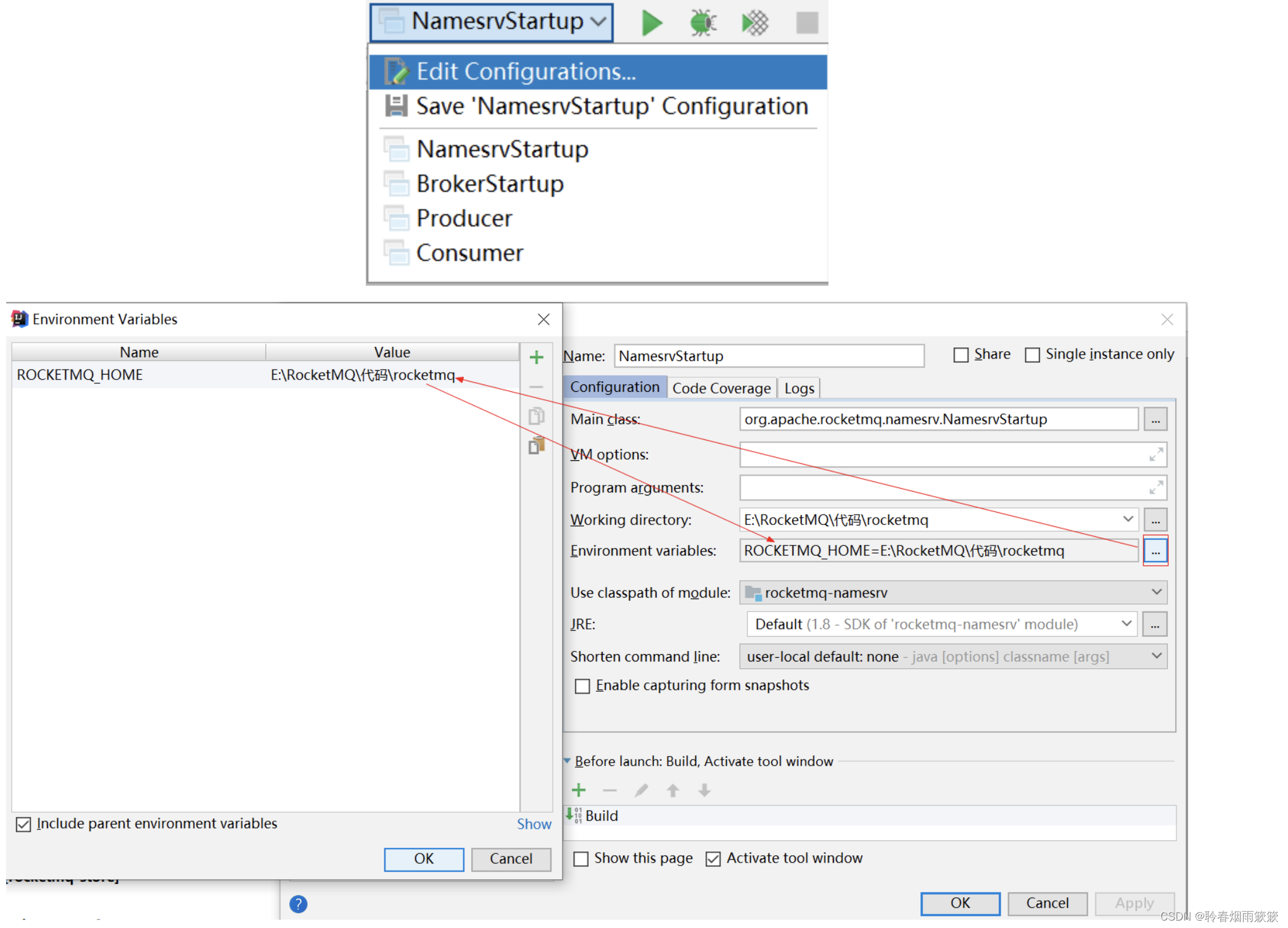Expand the VM options field

pyautogui.click(x=1156, y=455)
